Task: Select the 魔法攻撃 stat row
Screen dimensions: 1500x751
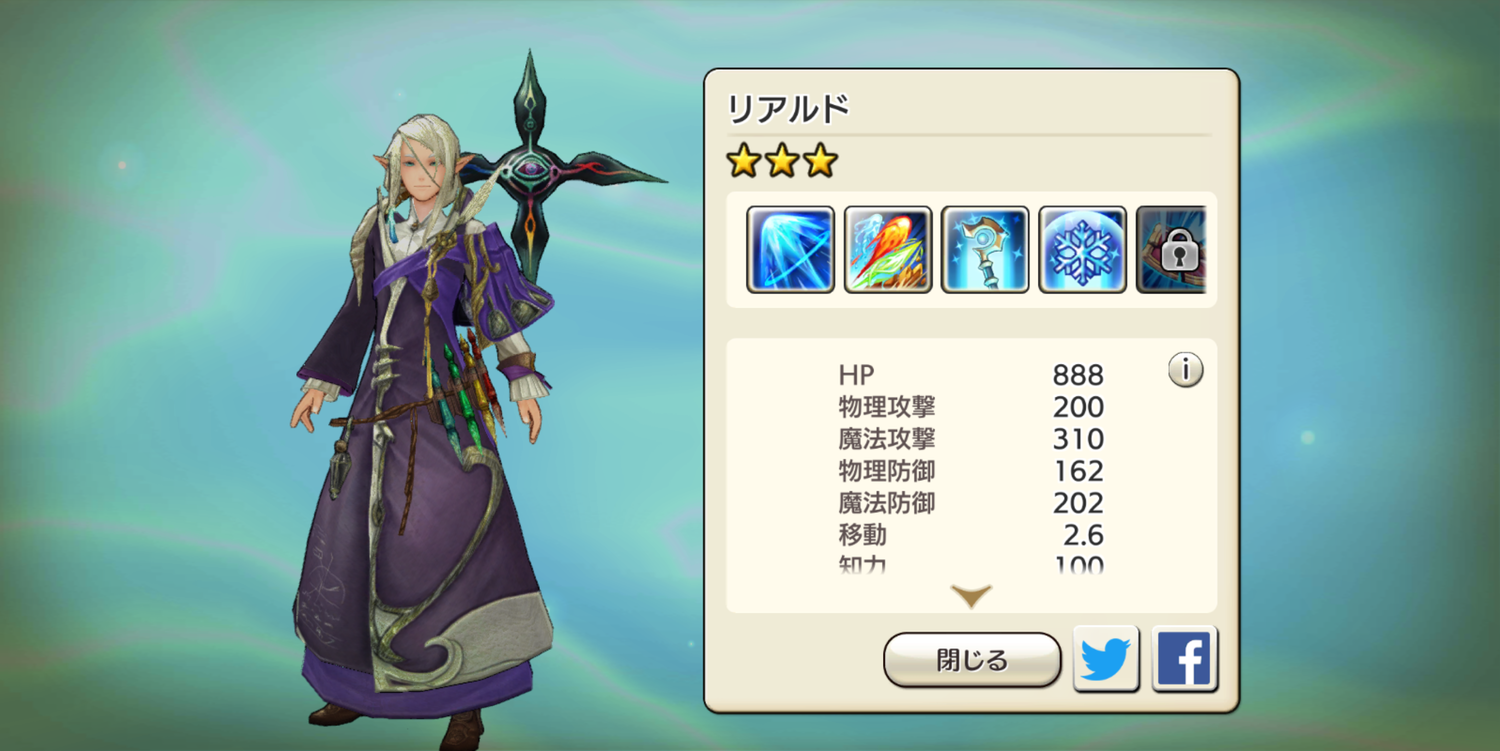Action: pos(971,439)
